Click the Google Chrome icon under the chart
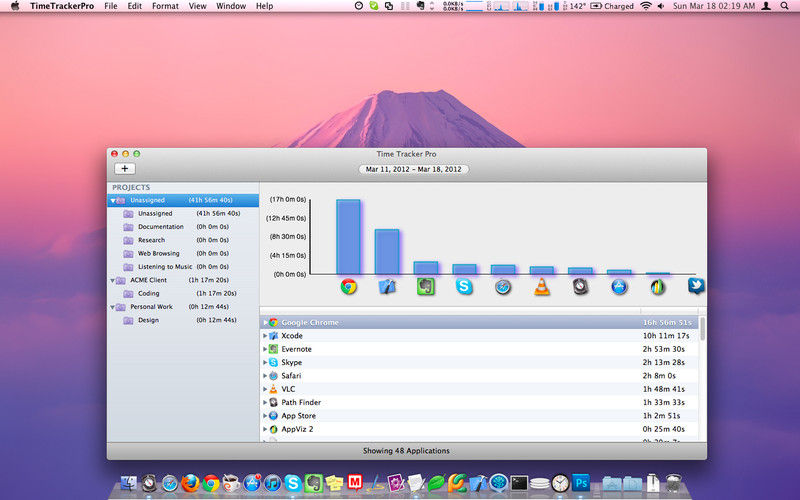 click(x=348, y=287)
